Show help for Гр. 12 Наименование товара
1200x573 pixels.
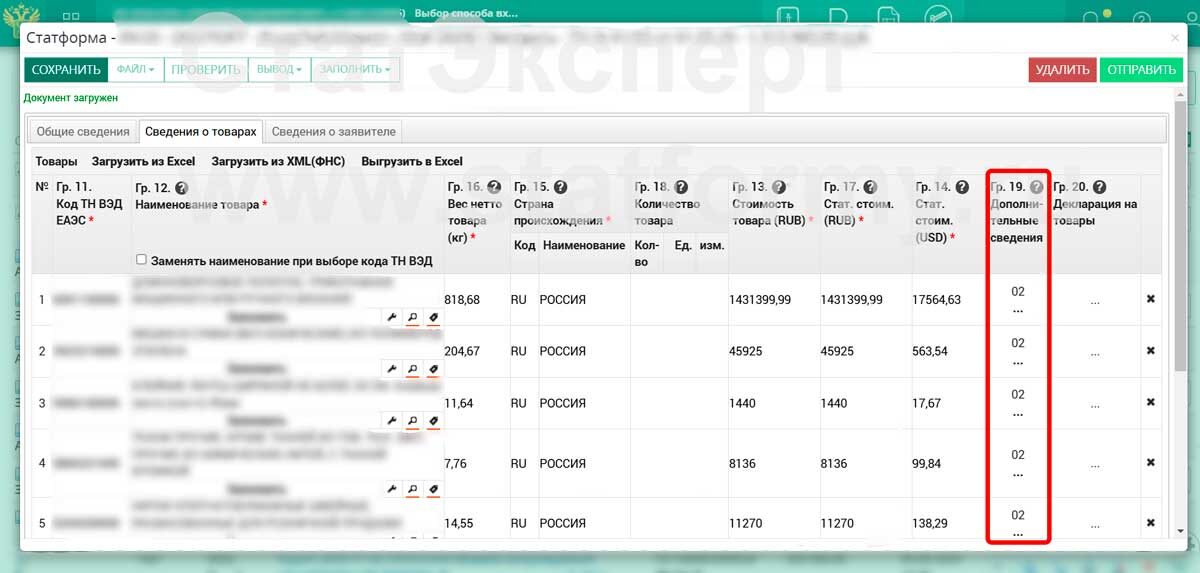click(181, 187)
